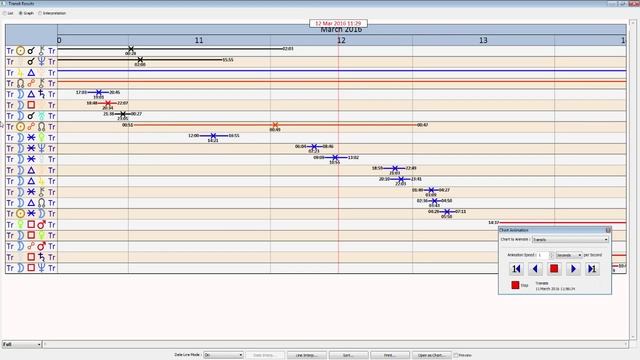Click the blue X marker on the Moon sextile Venus line
640x360 pixels.
213,136
